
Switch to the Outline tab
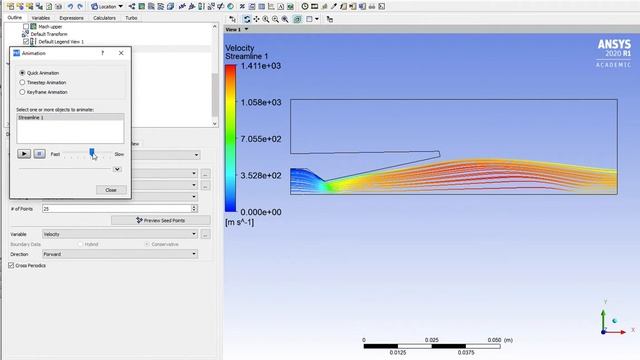(15, 18)
